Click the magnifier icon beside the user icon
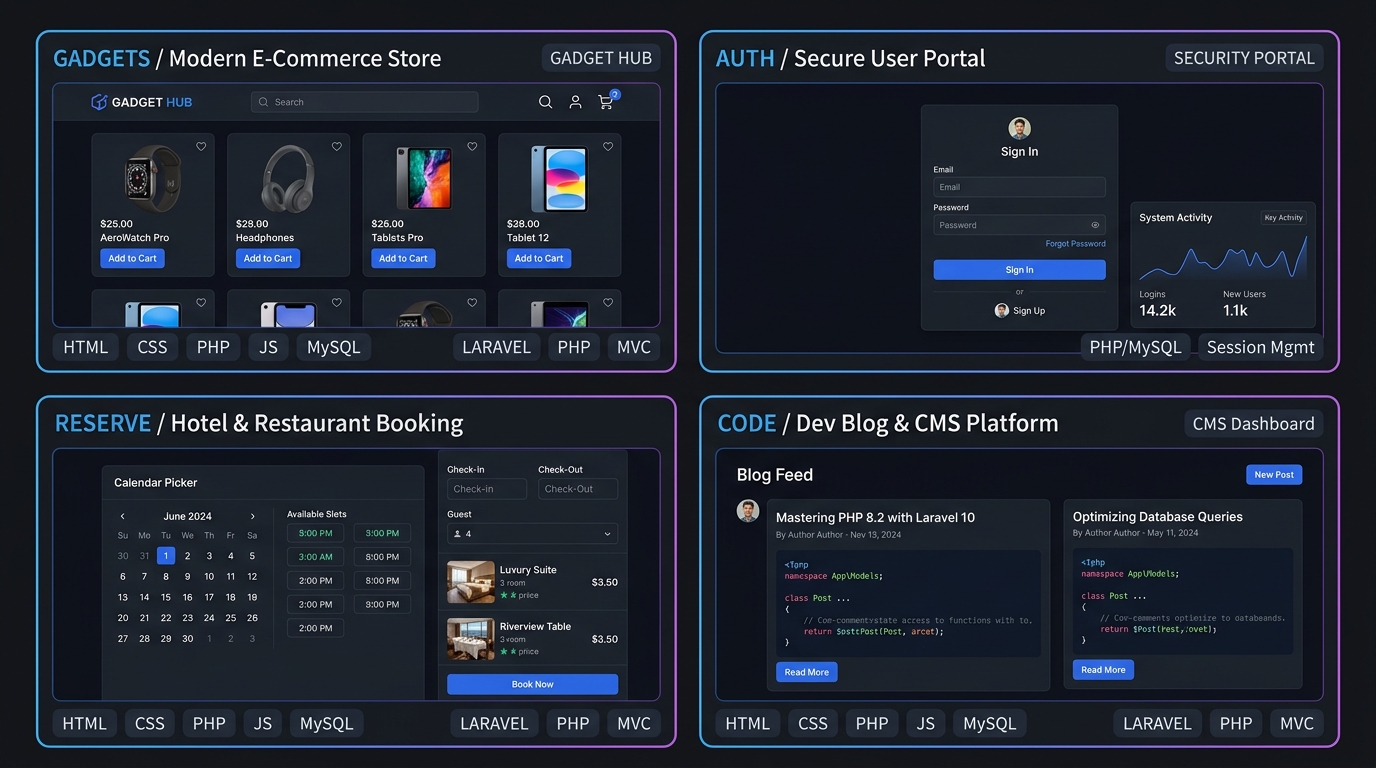 click(x=545, y=102)
